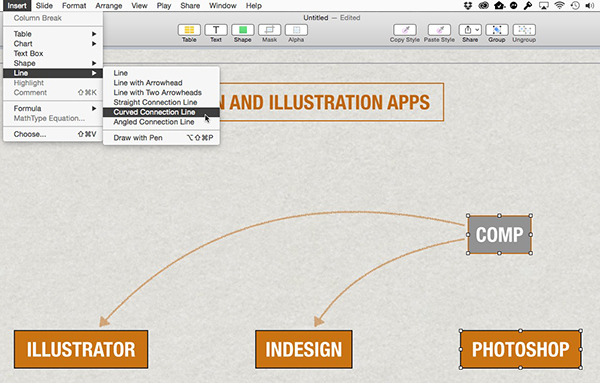Choose Angled Connection Line
This screenshot has width=600, height=383.
[161, 122]
